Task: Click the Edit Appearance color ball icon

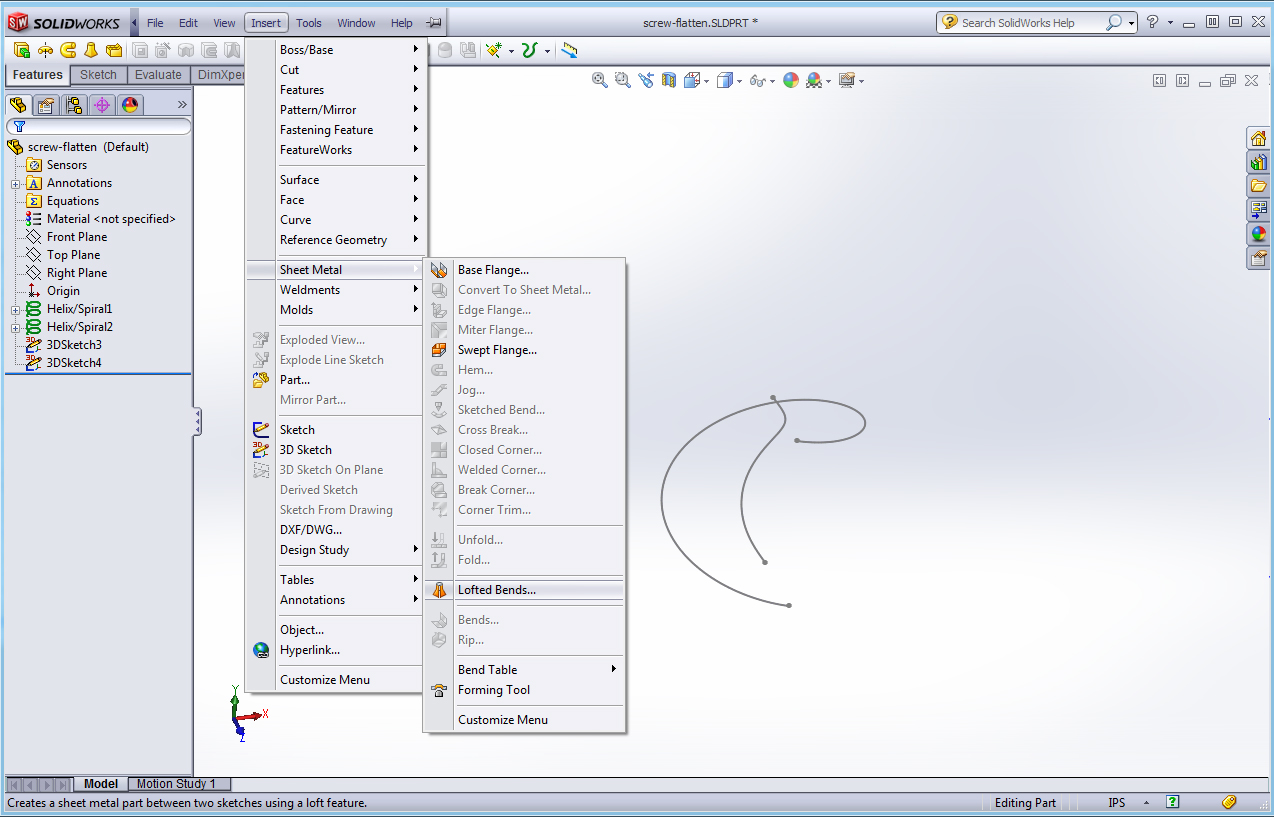Action: pyautogui.click(x=791, y=80)
